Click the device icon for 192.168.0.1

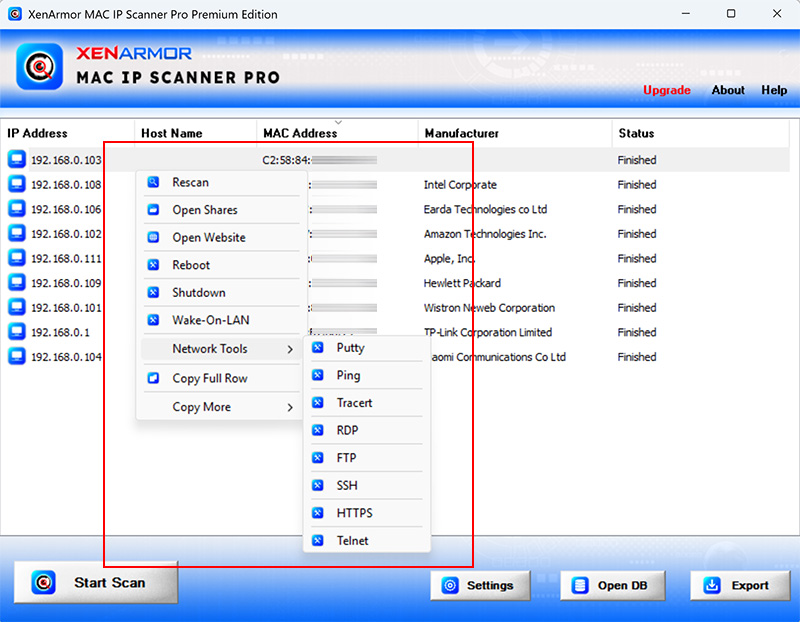[x=17, y=332]
